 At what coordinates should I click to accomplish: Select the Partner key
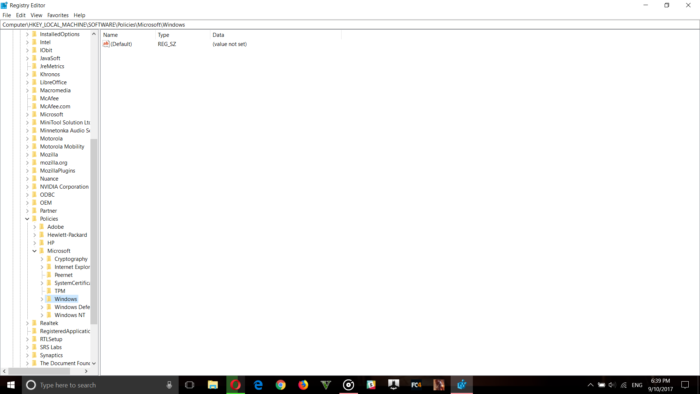(x=48, y=211)
